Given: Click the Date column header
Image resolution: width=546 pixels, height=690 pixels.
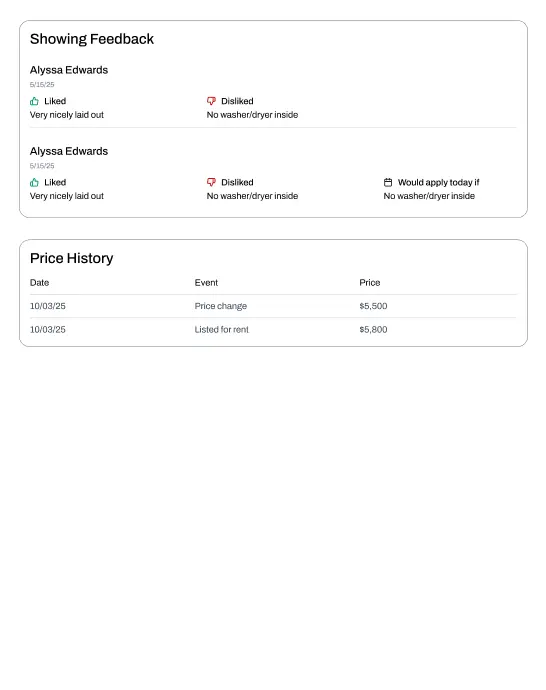Looking at the screenshot, I should pyautogui.click(x=40, y=283).
